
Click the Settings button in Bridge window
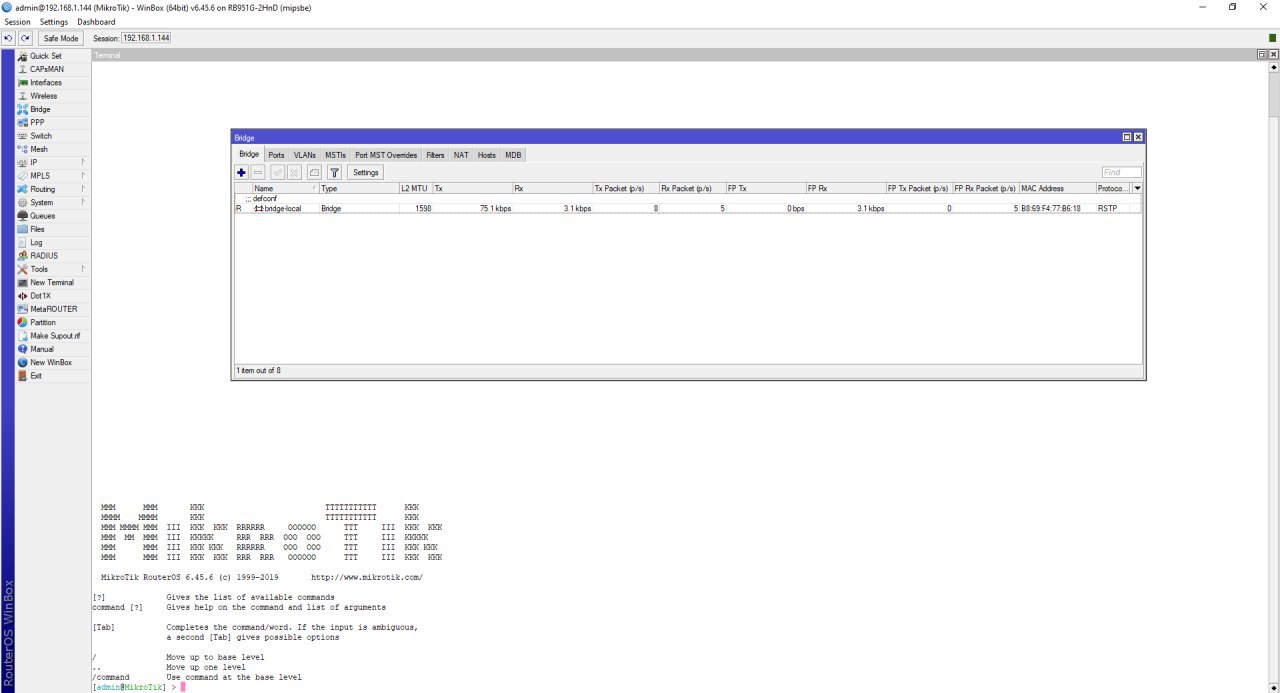[x=366, y=172]
